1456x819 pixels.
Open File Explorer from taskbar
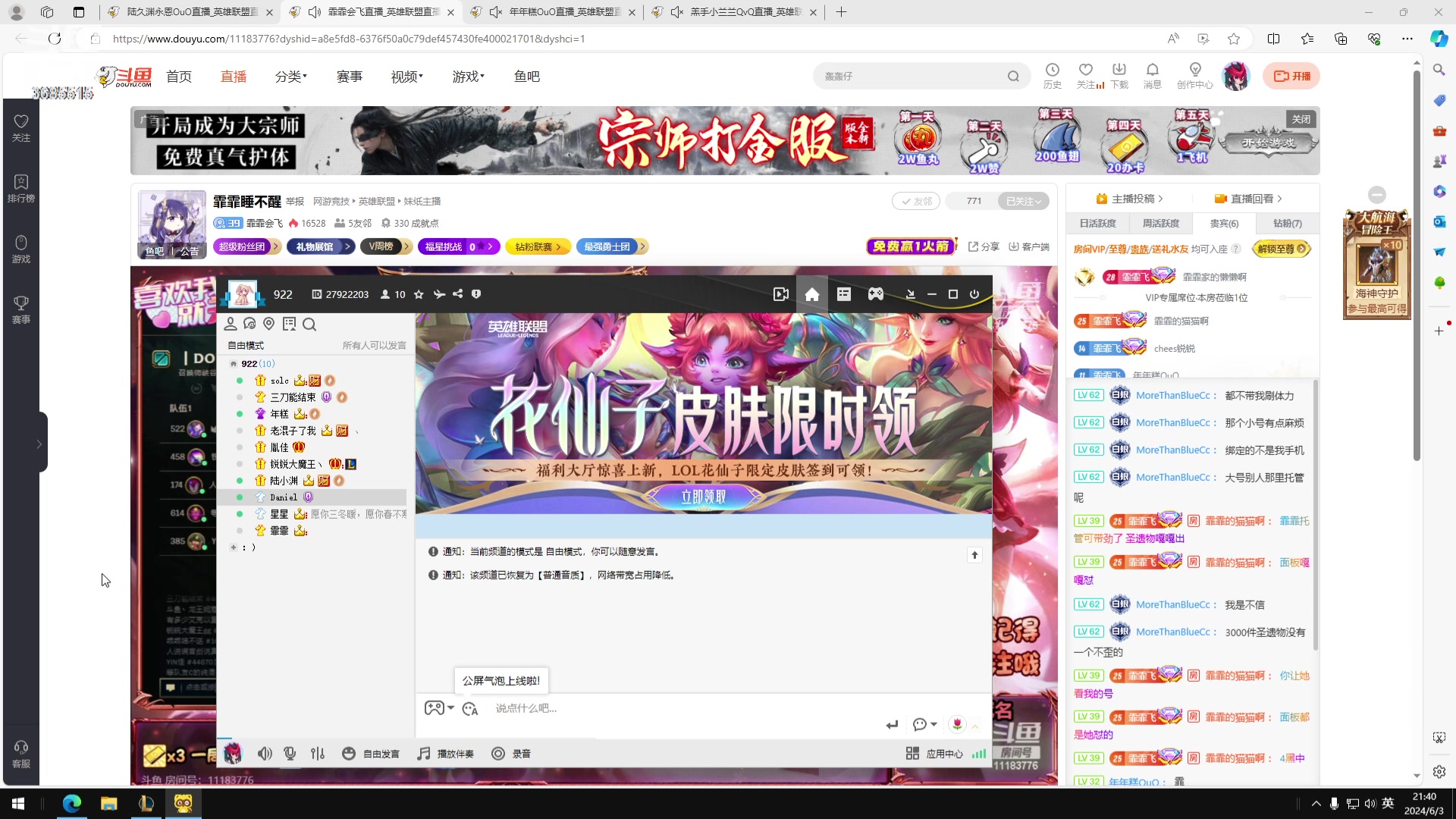pos(109,804)
